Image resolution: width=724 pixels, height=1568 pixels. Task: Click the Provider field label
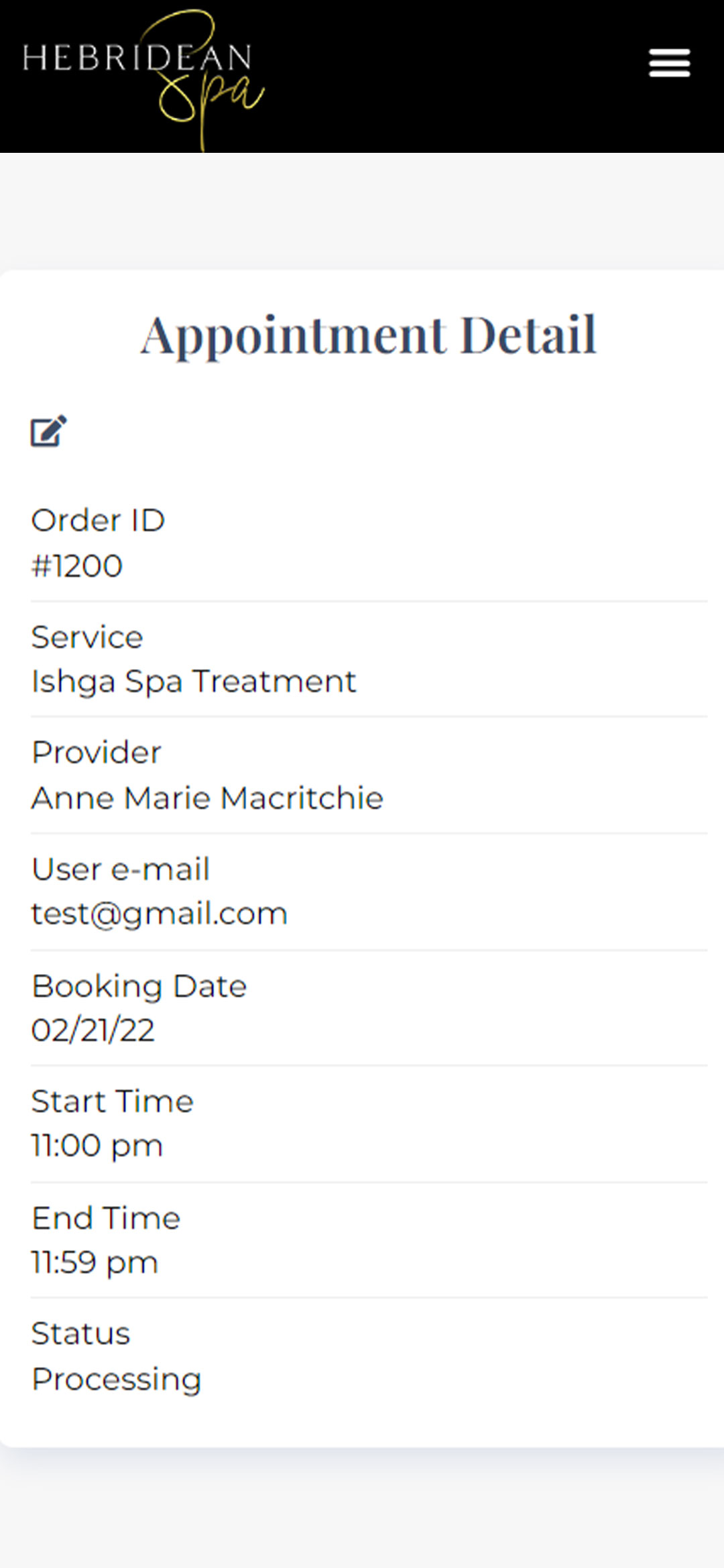(97, 753)
